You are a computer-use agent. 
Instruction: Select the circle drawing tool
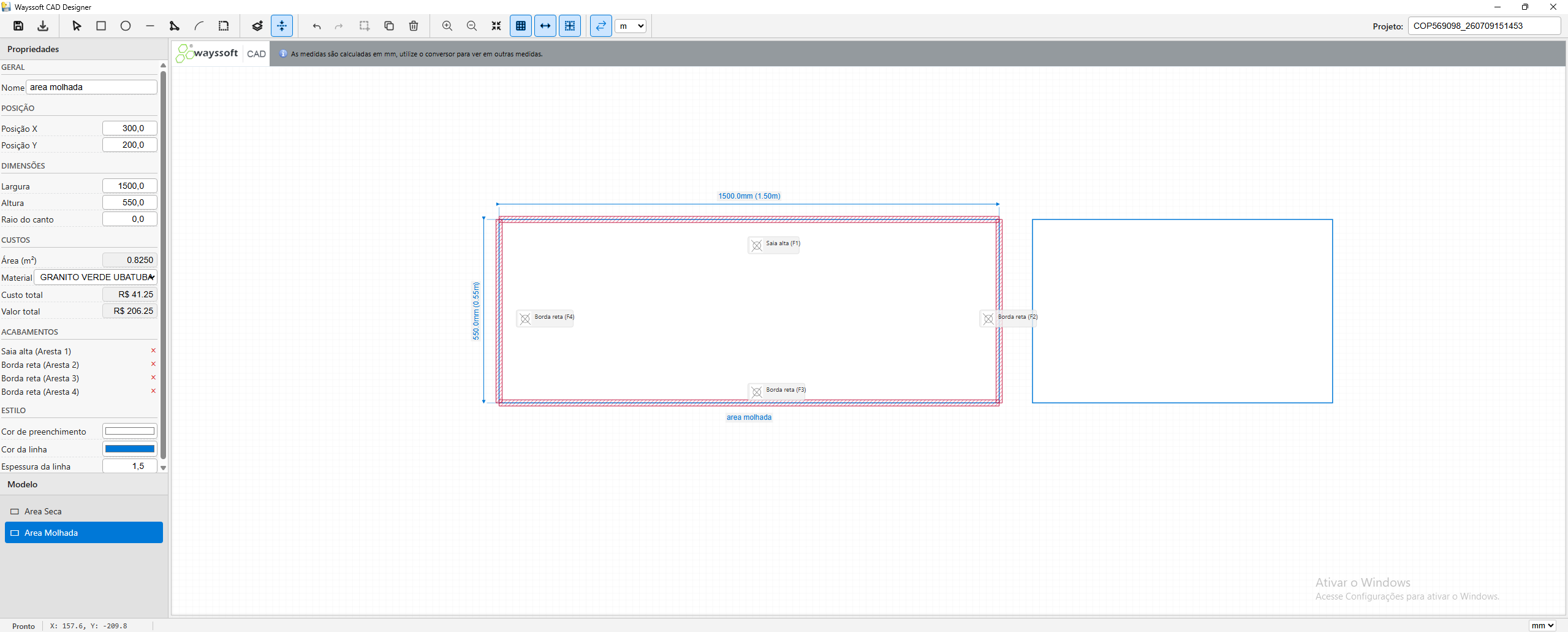126,26
